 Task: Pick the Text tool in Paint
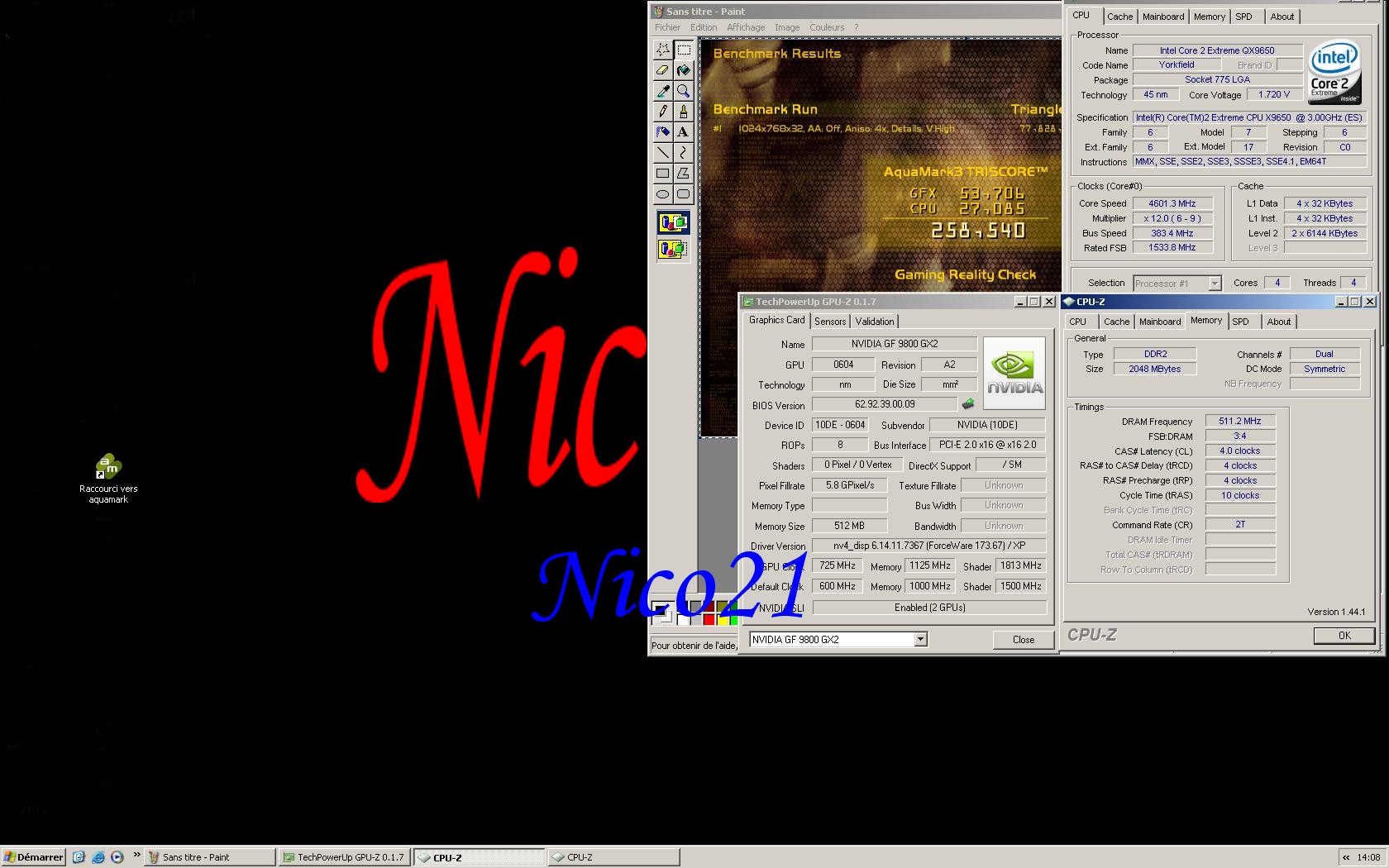click(684, 132)
